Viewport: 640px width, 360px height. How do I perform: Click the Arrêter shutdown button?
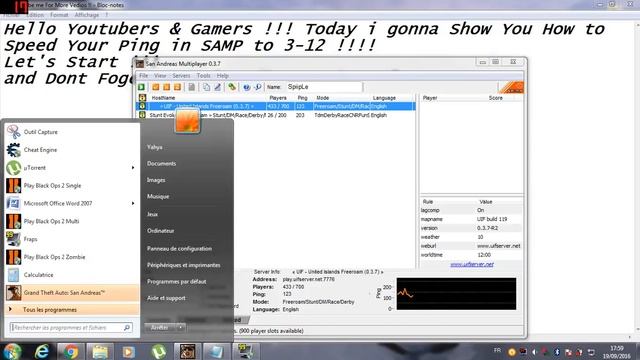pos(160,327)
